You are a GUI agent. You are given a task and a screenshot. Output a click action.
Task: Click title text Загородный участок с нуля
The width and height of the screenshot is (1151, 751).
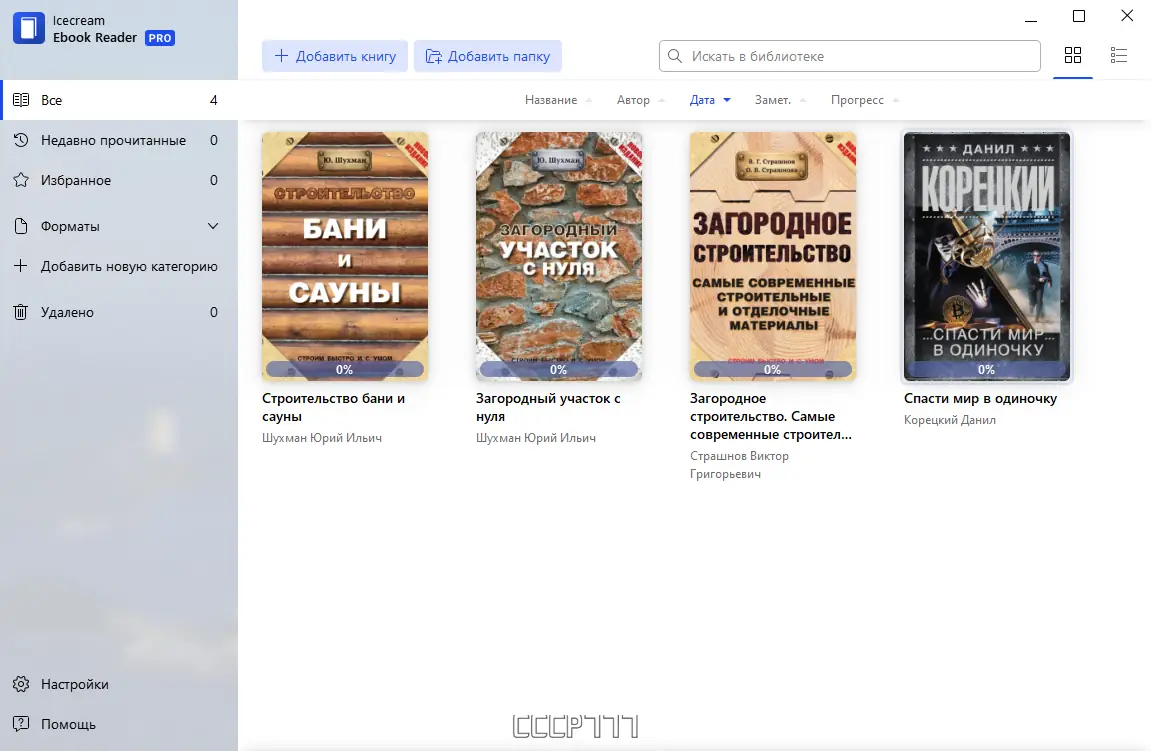(x=548, y=407)
